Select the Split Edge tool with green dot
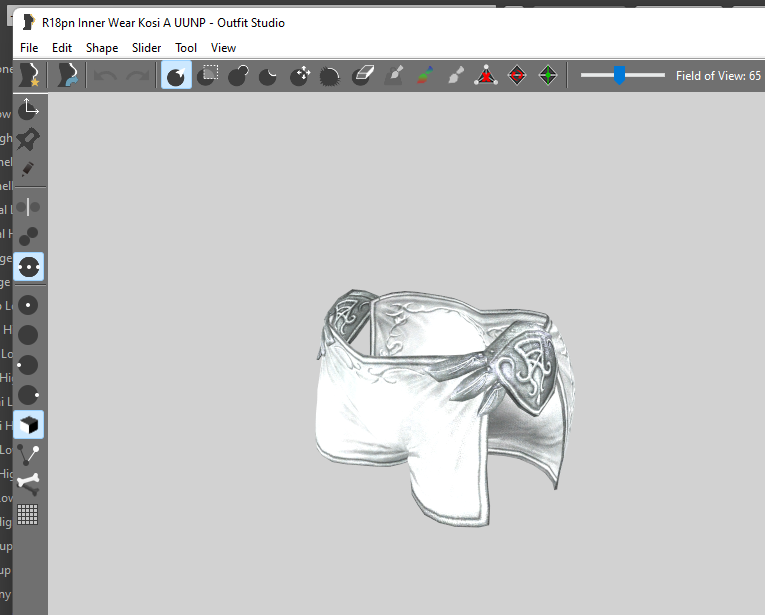 tap(548, 75)
